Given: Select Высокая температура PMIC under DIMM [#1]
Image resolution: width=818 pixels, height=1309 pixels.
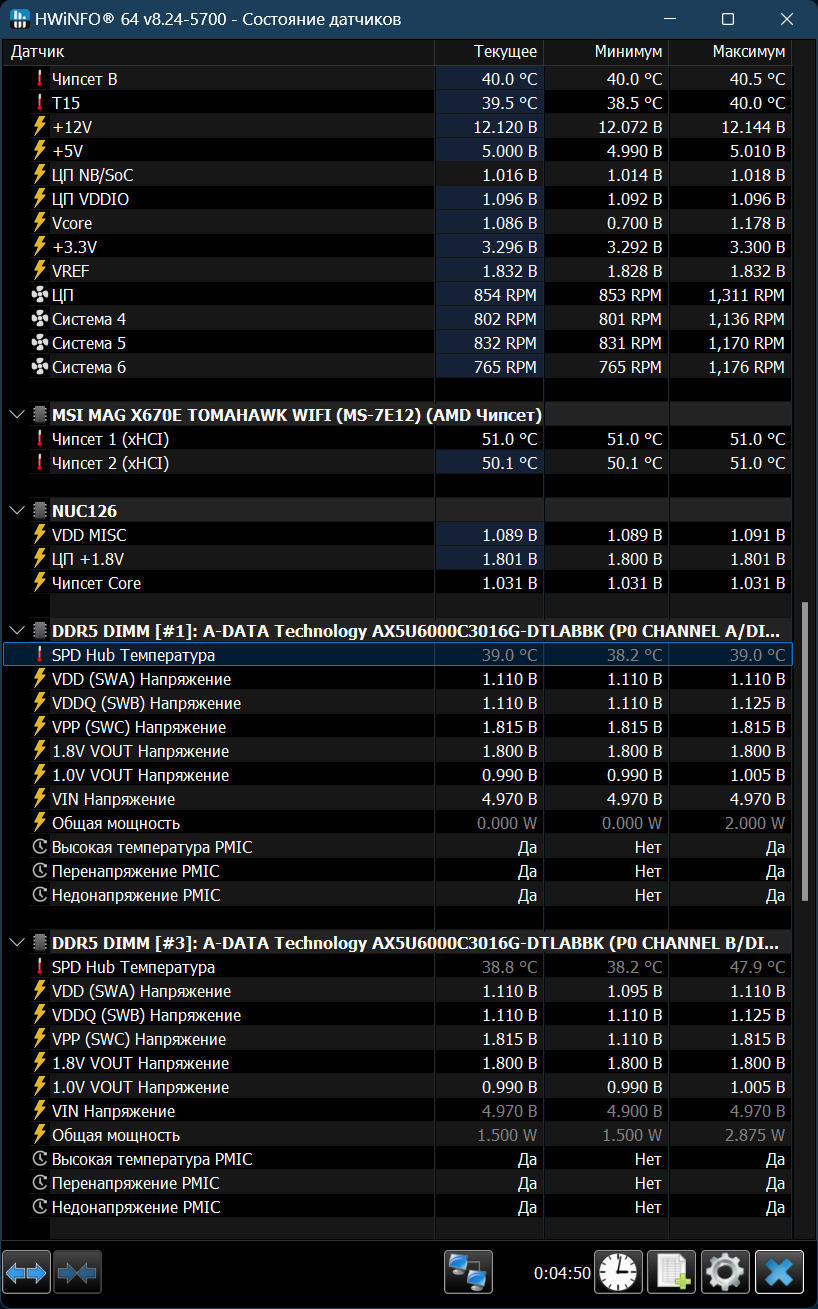Looking at the screenshot, I should point(398,847).
